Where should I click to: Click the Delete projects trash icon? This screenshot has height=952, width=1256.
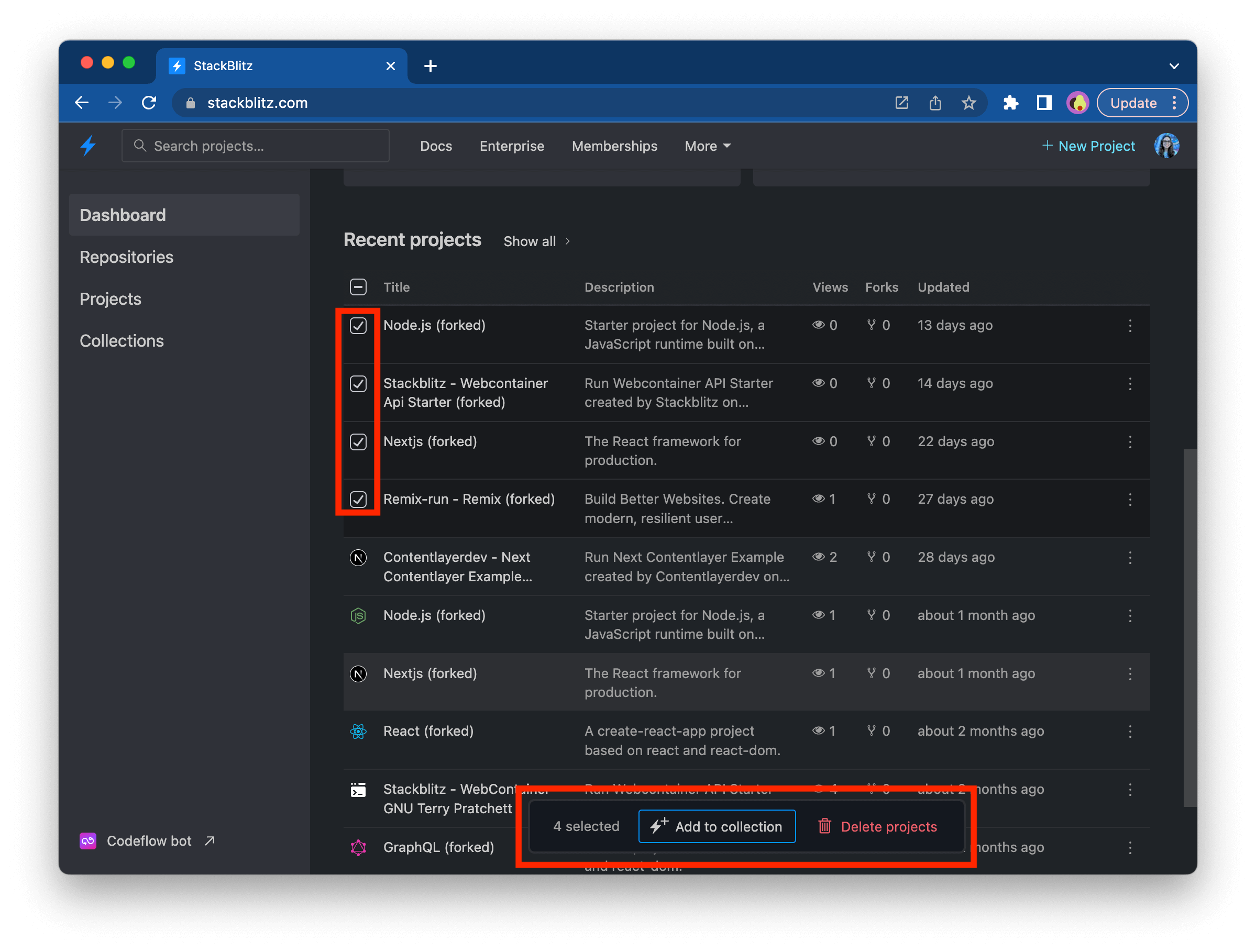tap(825, 826)
